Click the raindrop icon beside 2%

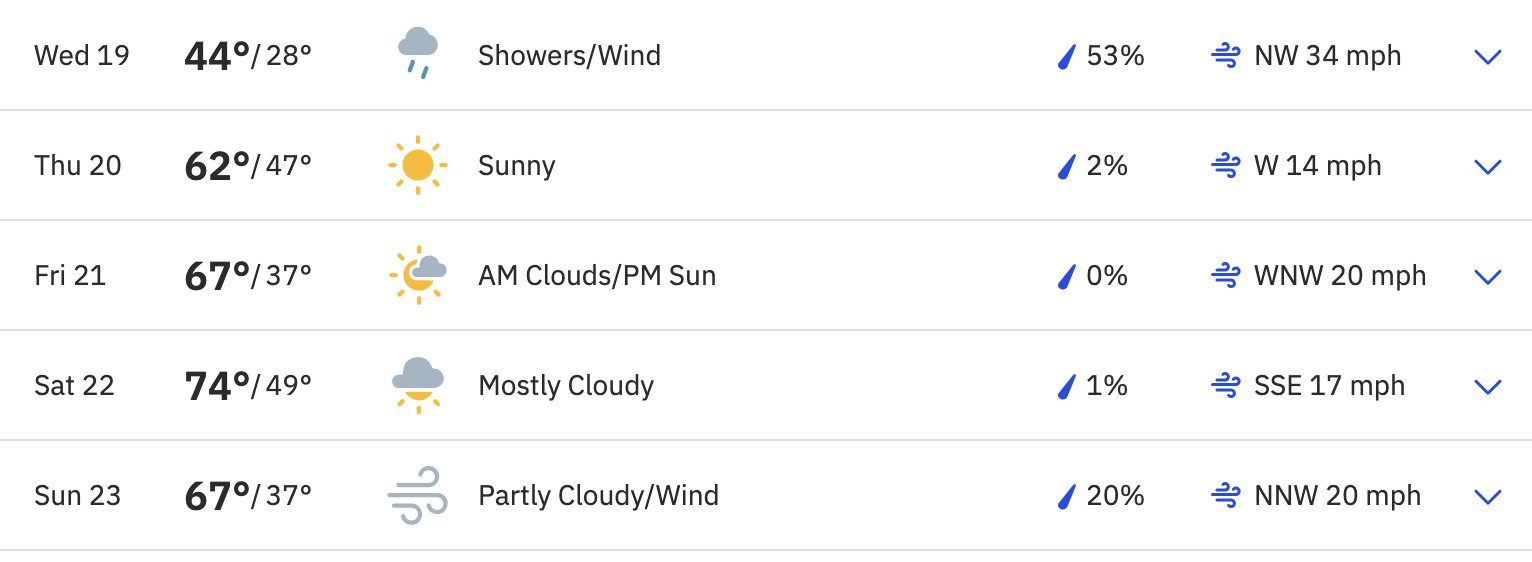tap(1066, 166)
